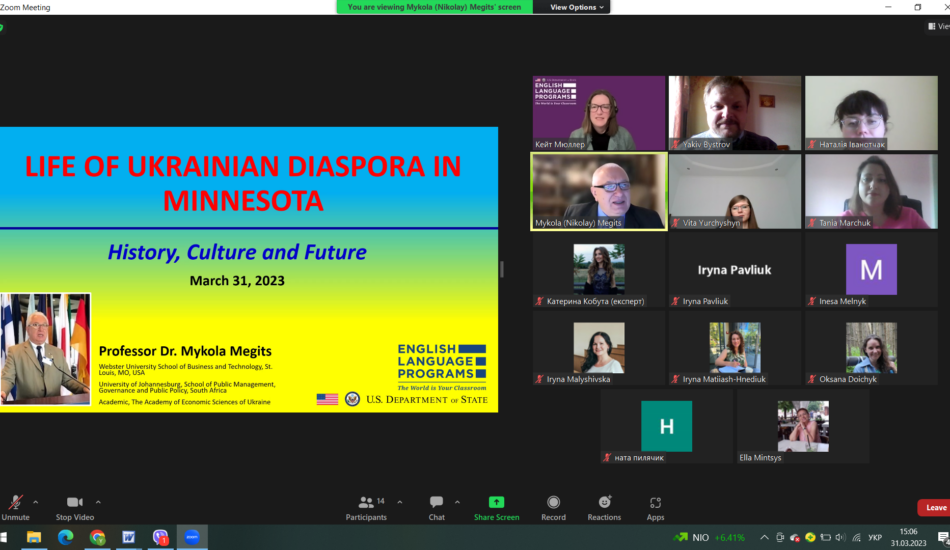Open the View Options dropdown
This screenshot has height=550, width=950.
578,7
